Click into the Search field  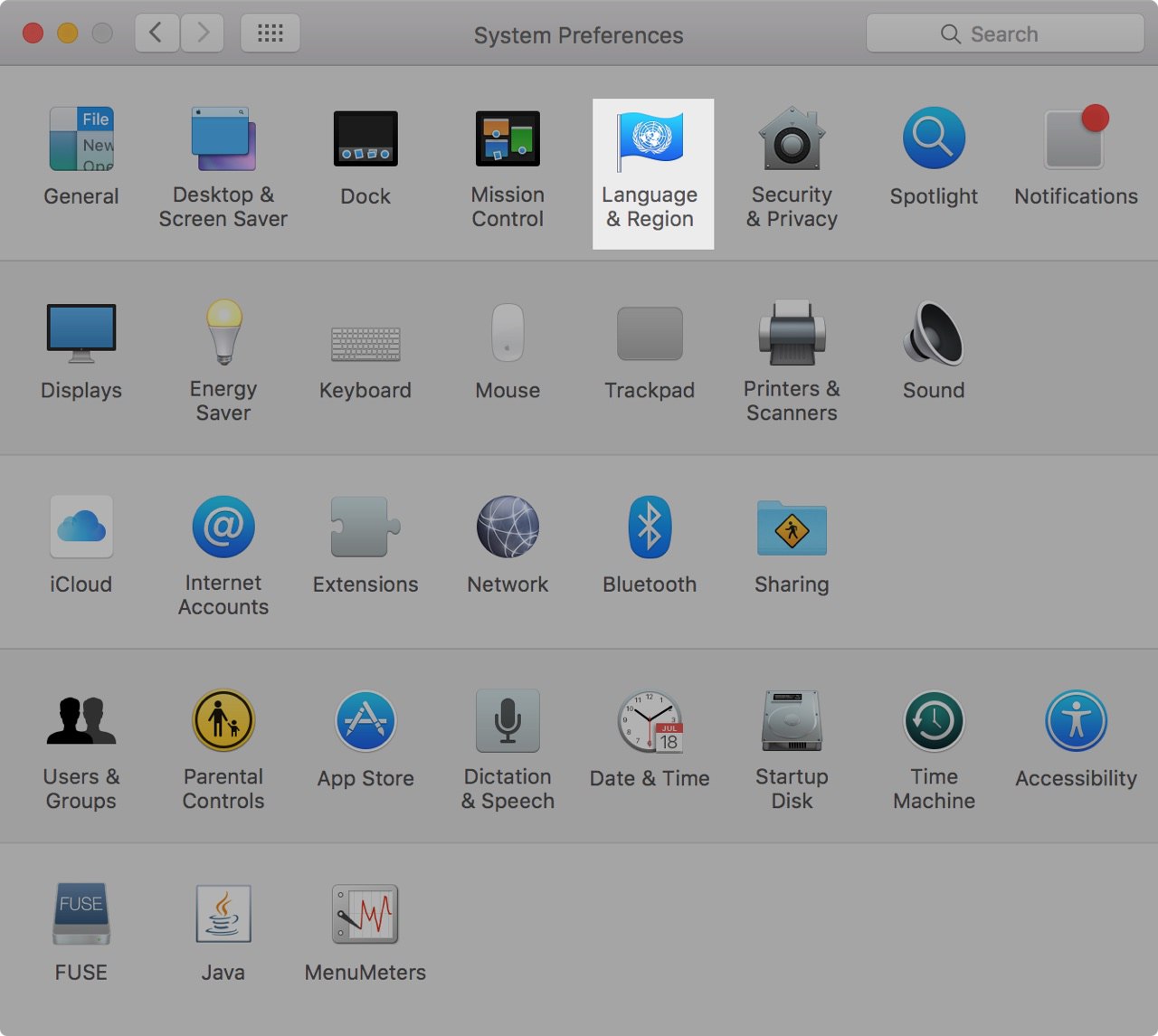(1005, 33)
